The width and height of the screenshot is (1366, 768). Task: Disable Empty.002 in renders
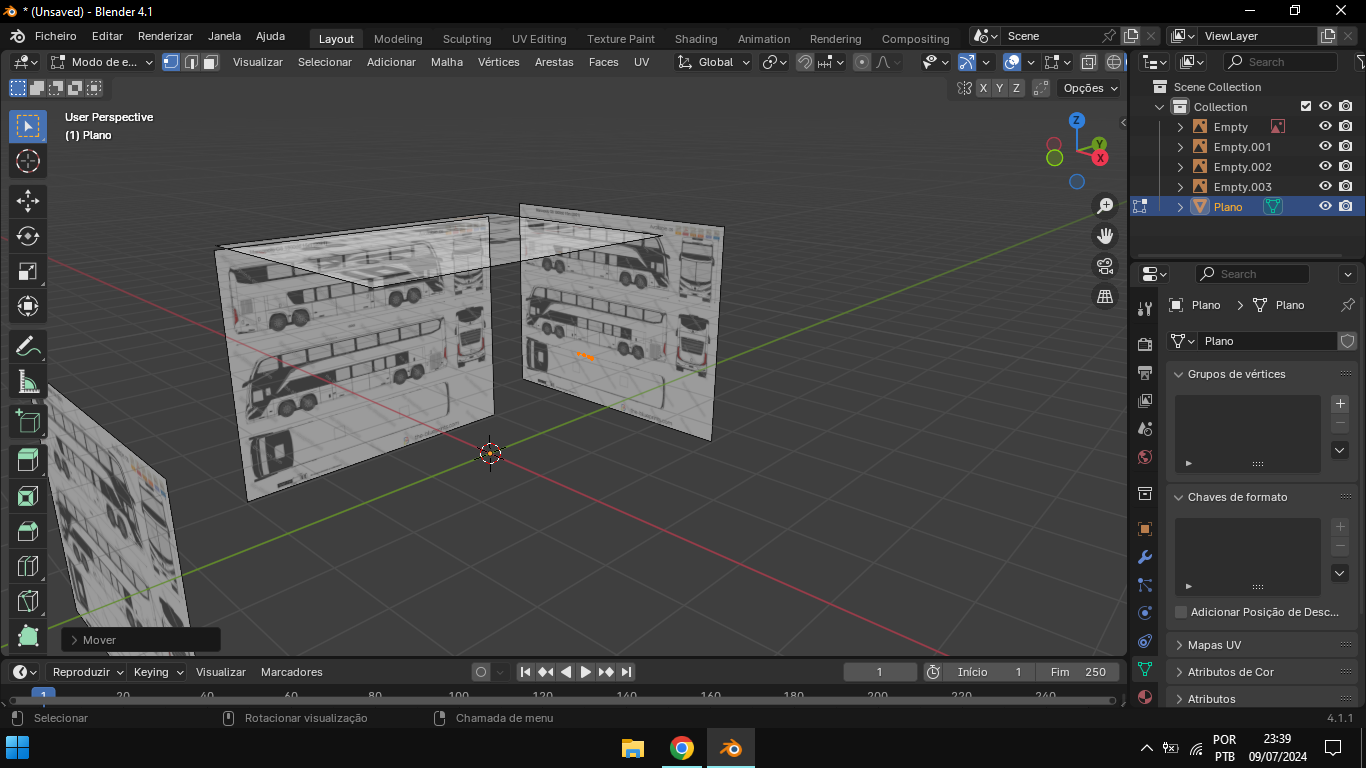tap(1346, 167)
